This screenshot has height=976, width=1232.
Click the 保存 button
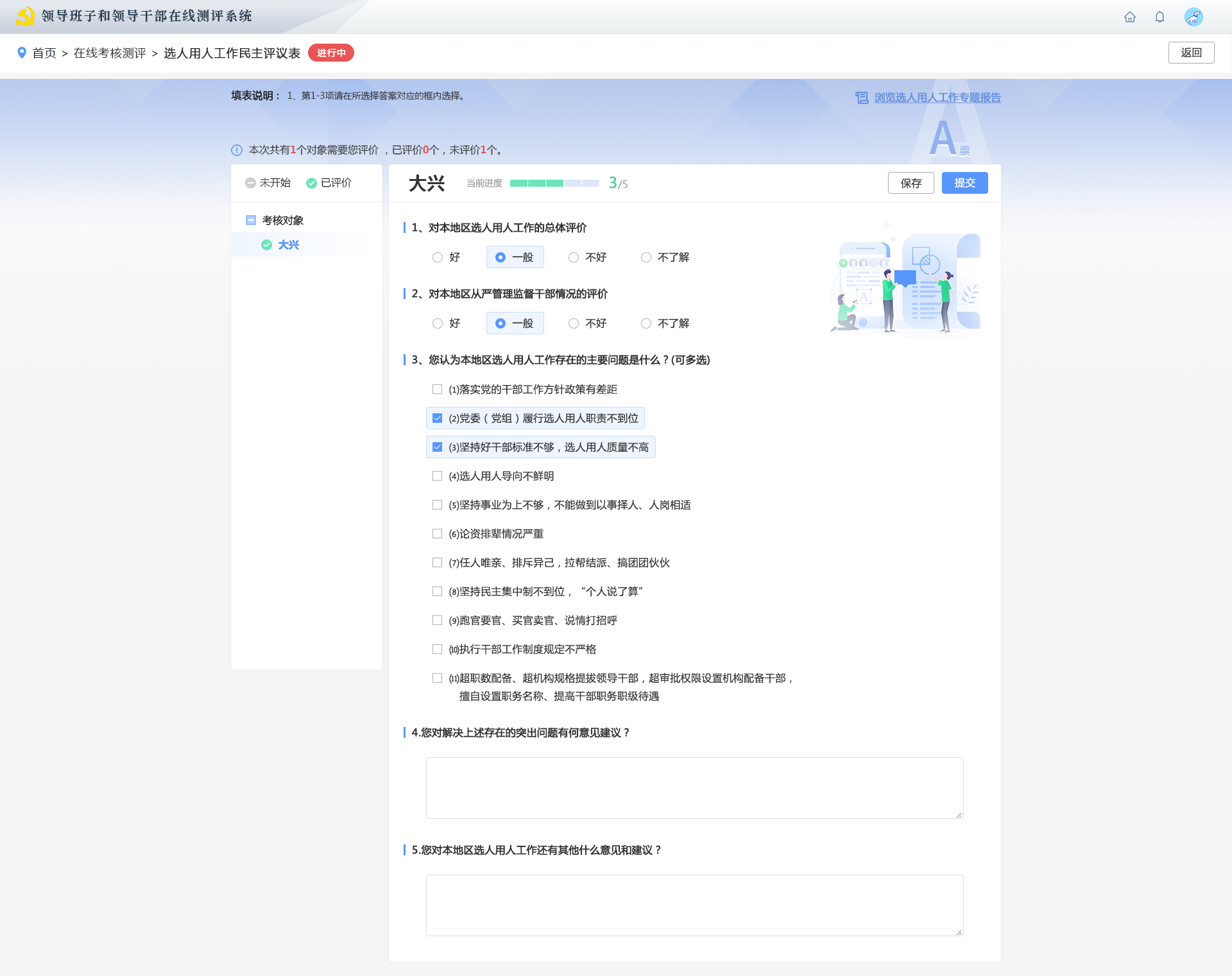coord(911,183)
